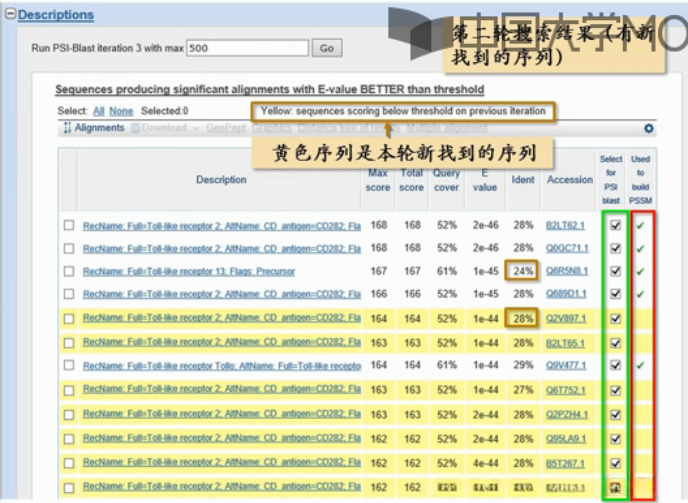Image resolution: width=688 pixels, height=503 pixels.
Task: Uncheck PSI blast selection for Q2V897.1
Action: pos(616,319)
